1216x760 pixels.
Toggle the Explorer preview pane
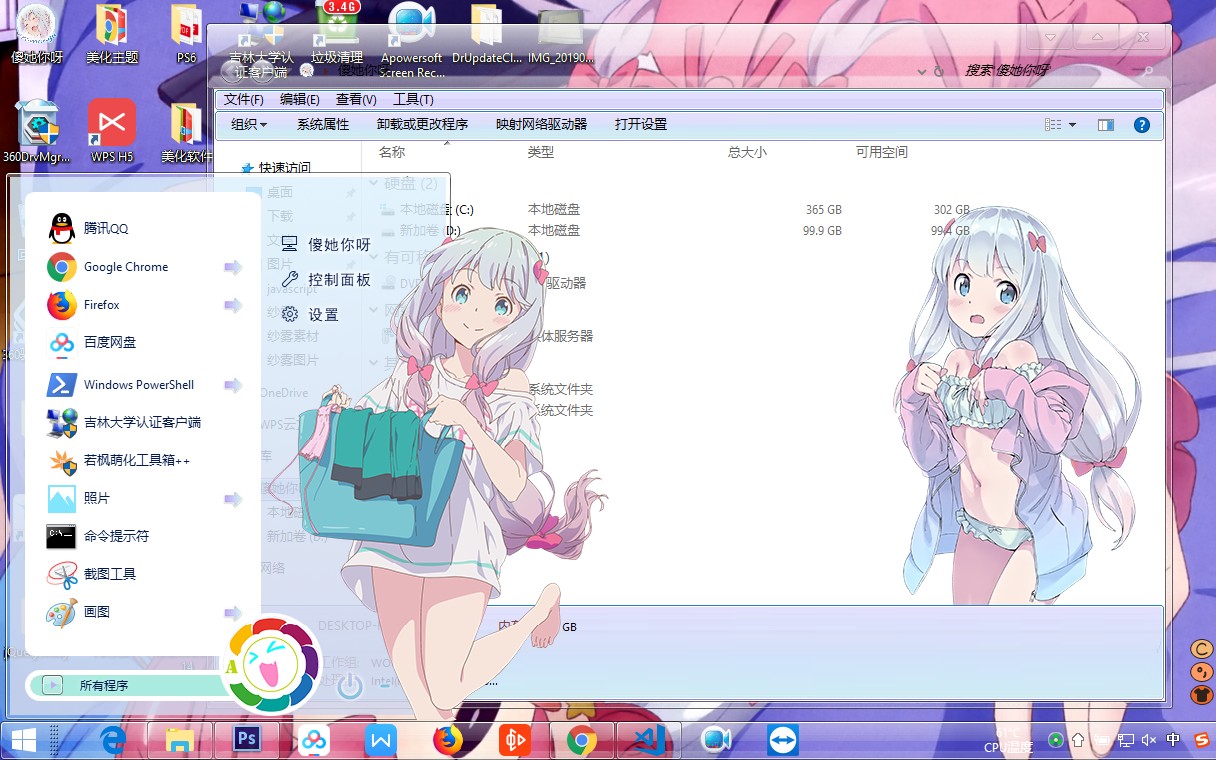pyautogui.click(x=1105, y=125)
